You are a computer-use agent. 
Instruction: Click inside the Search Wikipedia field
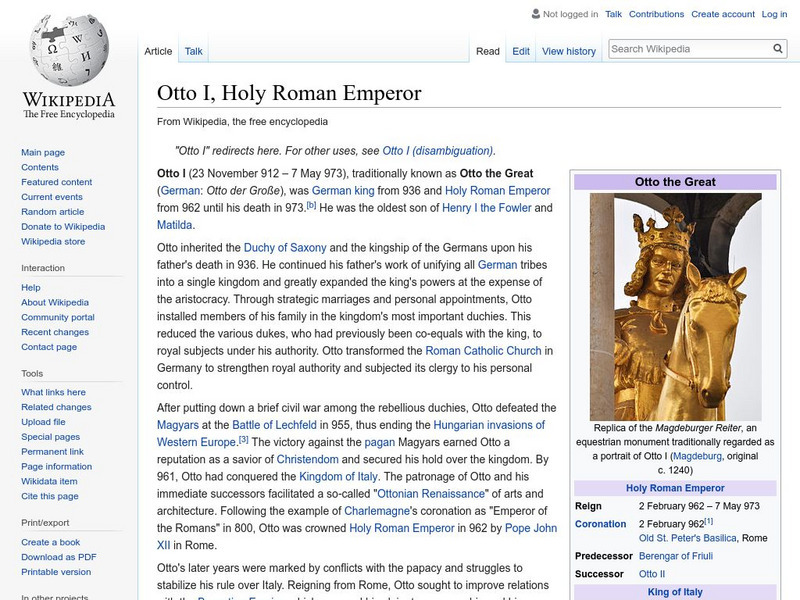[x=688, y=49]
